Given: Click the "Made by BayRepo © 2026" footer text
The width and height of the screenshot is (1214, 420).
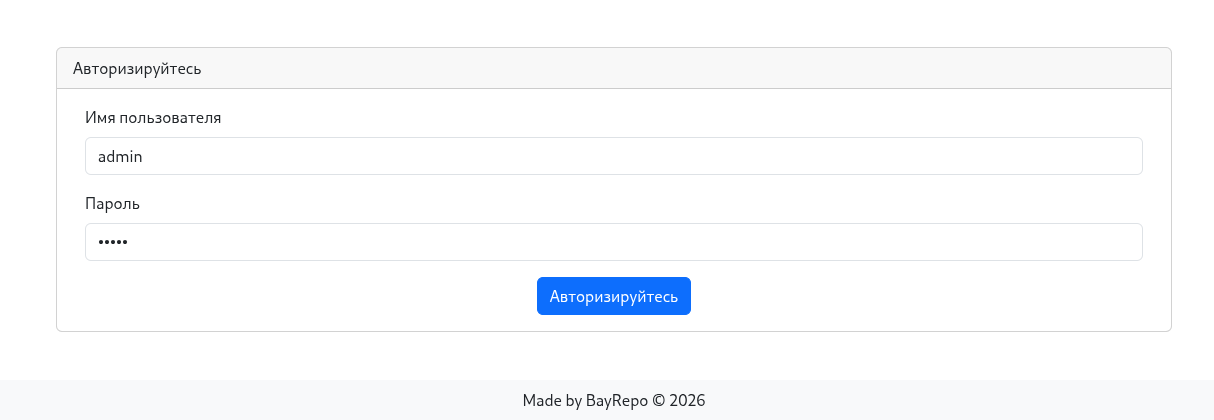Looking at the screenshot, I should [x=613, y=401].
